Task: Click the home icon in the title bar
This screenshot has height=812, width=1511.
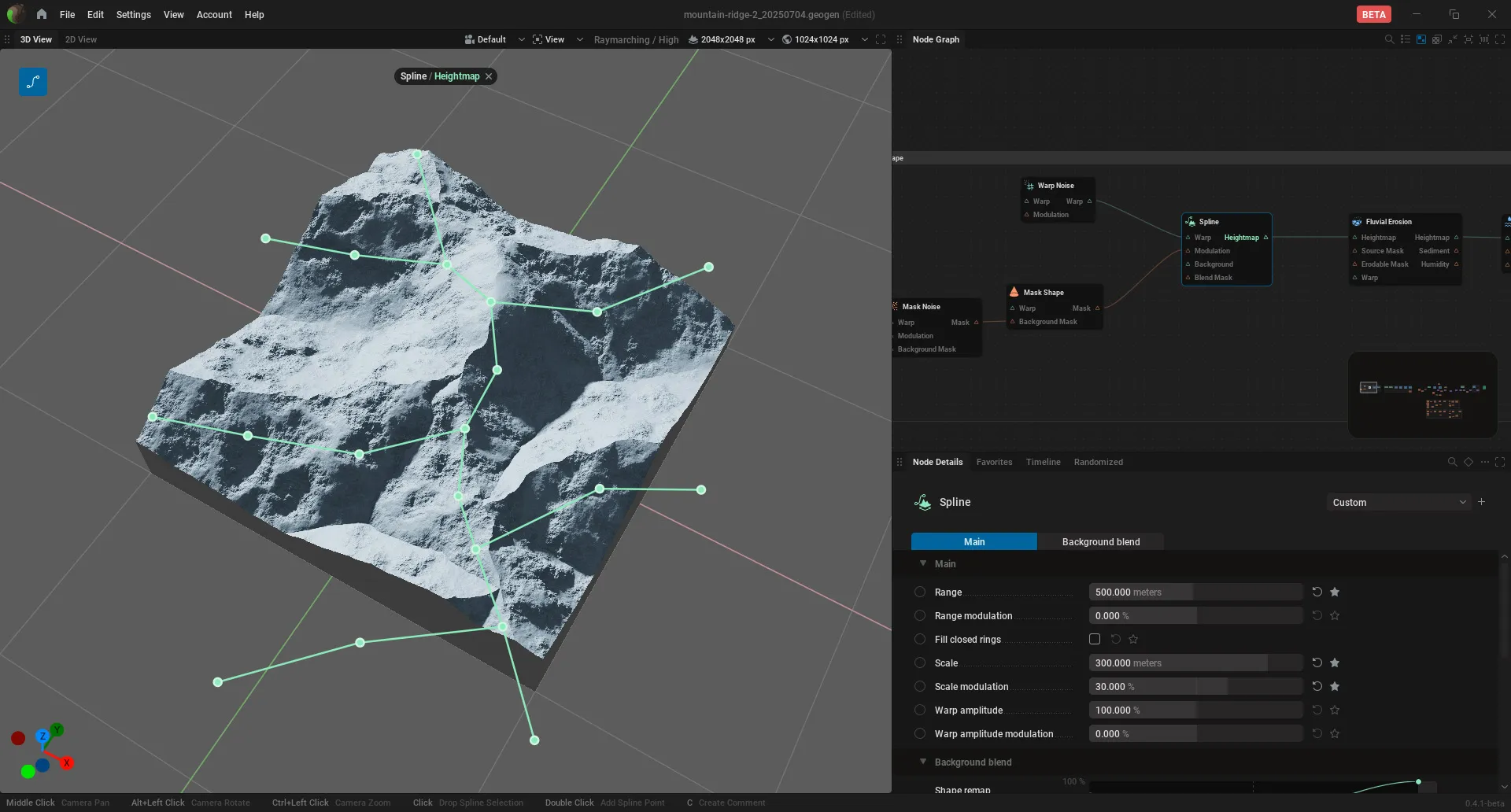Action: point(41,14)
